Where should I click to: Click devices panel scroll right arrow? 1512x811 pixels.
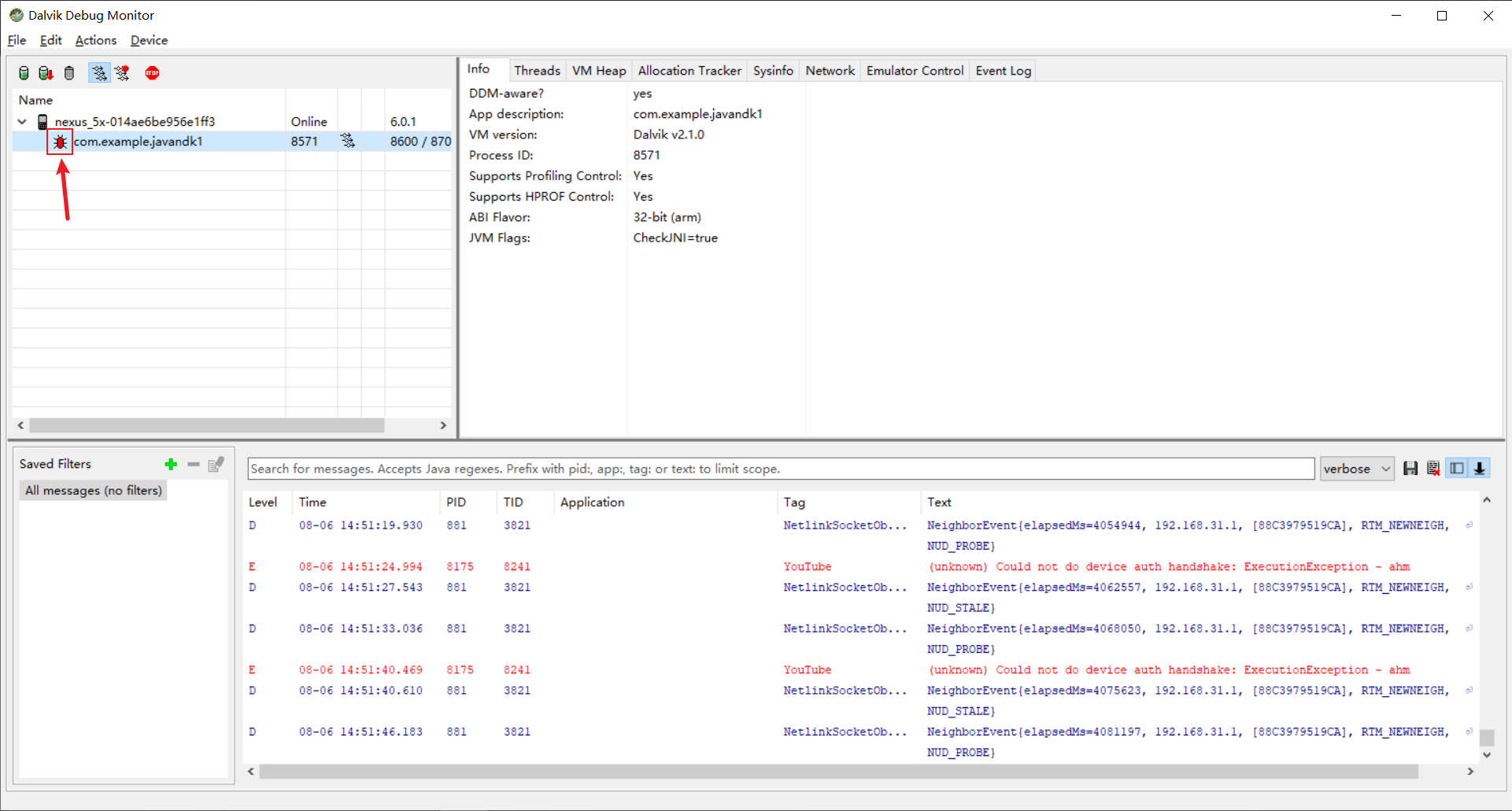point(443,426)
